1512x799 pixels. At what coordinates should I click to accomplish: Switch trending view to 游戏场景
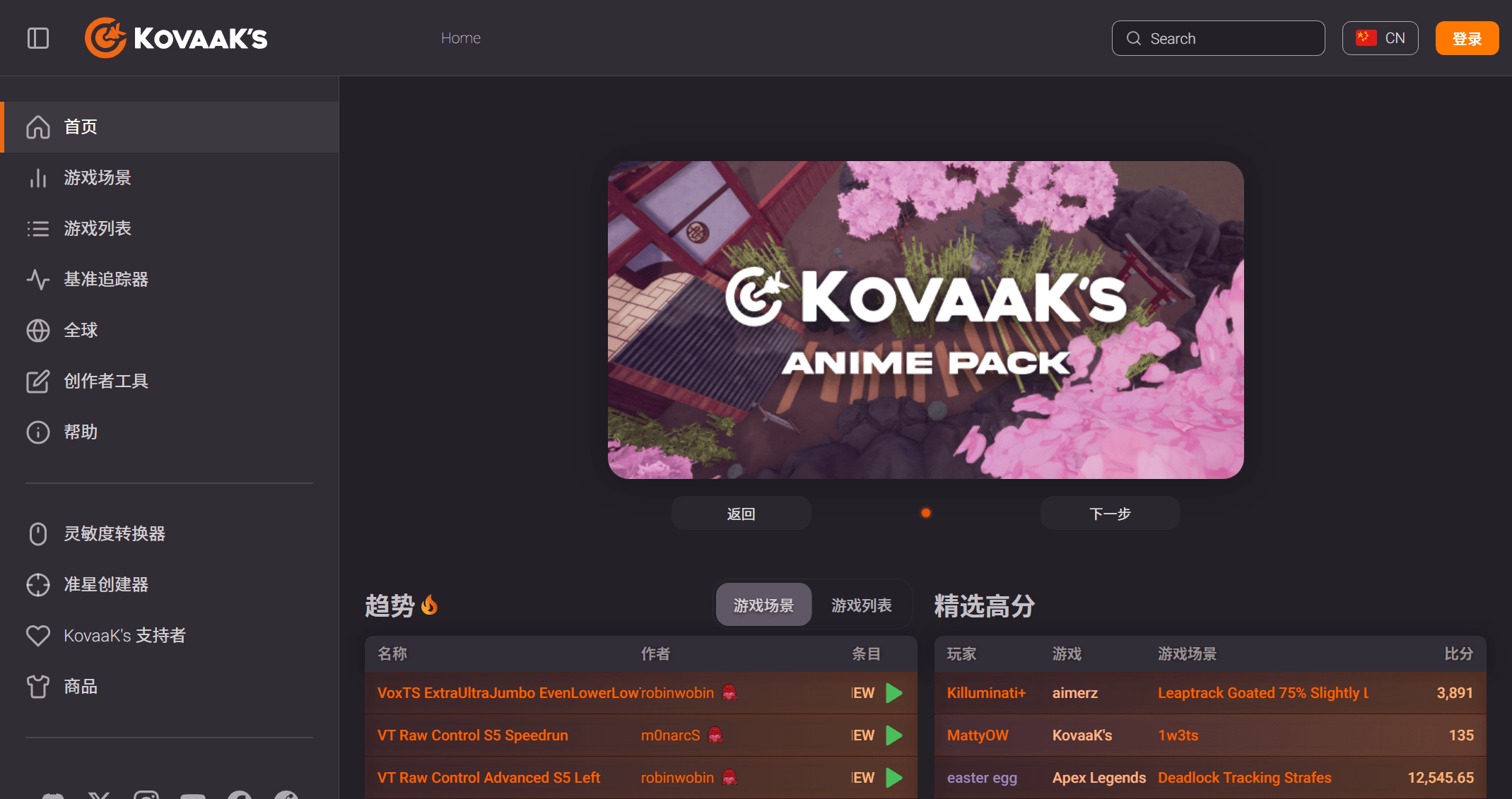(763, 605)
